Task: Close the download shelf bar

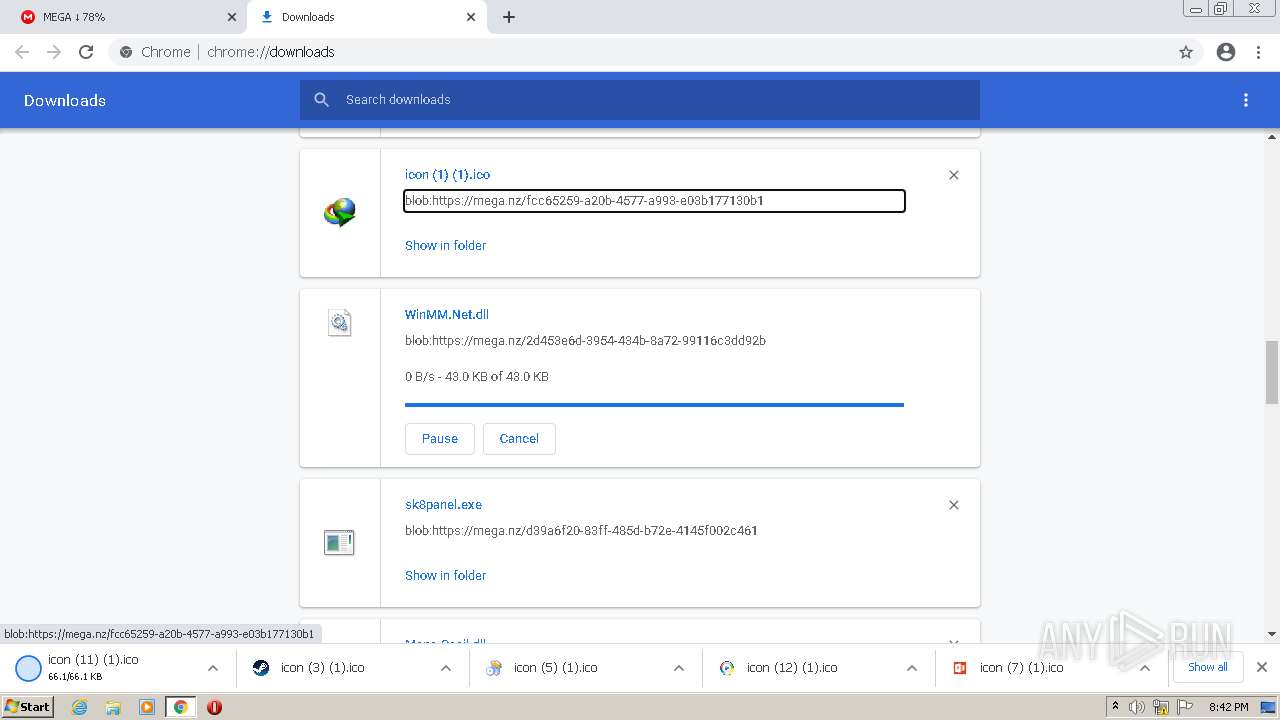Action: pyautogui.click(x=1262, y=667)
